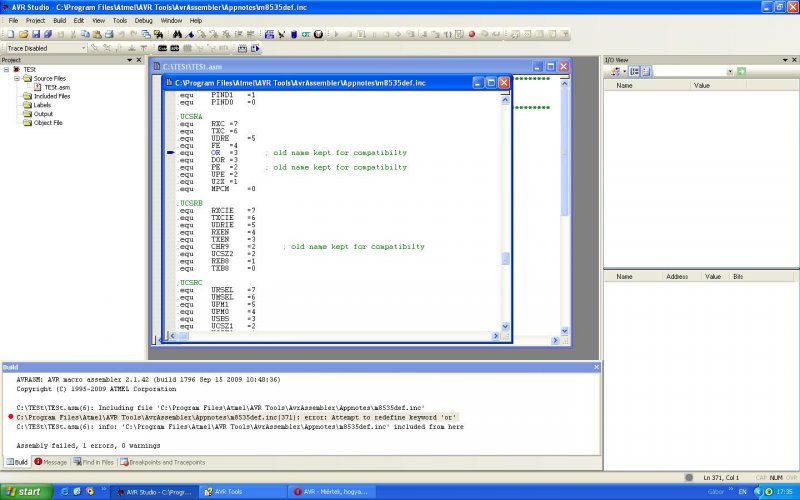Click the Print icon
This screenshot has width=800, height=500.
pos(109,34)
